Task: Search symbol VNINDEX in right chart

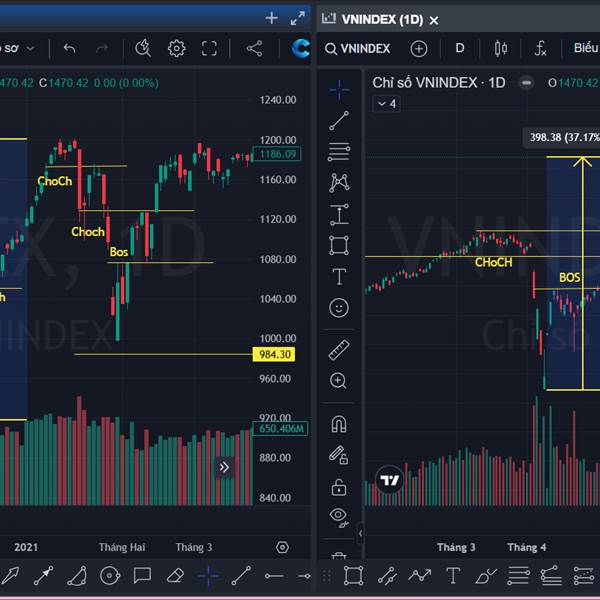Action: (x=357, y=49)
